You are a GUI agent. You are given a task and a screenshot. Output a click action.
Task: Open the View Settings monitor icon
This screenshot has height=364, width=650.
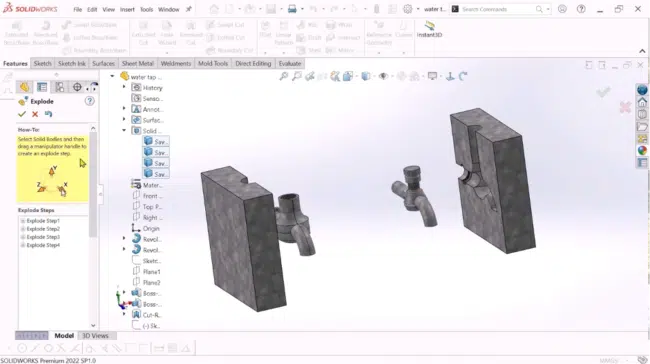click(432, 76)
